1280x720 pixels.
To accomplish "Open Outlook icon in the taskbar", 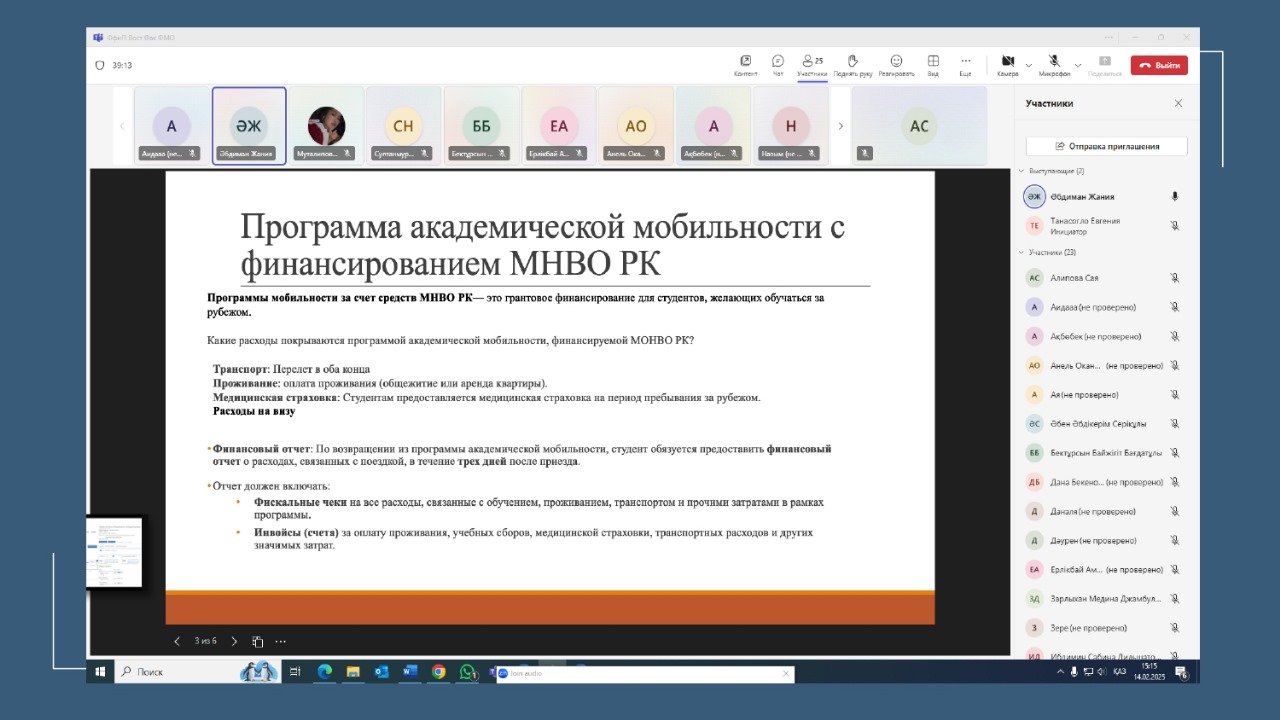I will coord(381,672).
